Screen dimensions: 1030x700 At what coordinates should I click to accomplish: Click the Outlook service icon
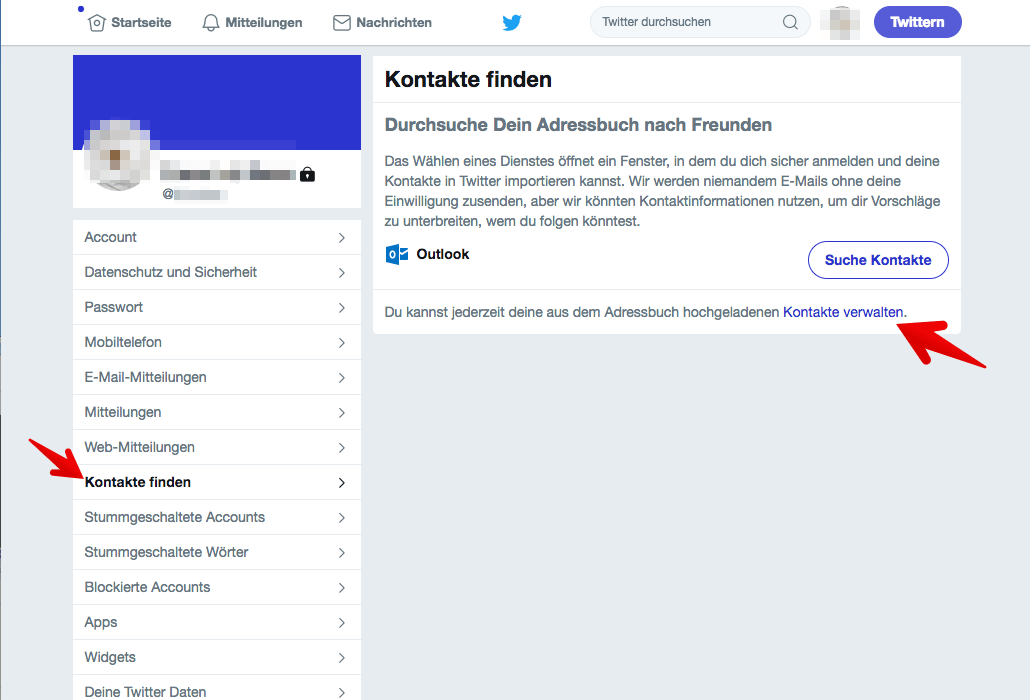click(397, 254)
